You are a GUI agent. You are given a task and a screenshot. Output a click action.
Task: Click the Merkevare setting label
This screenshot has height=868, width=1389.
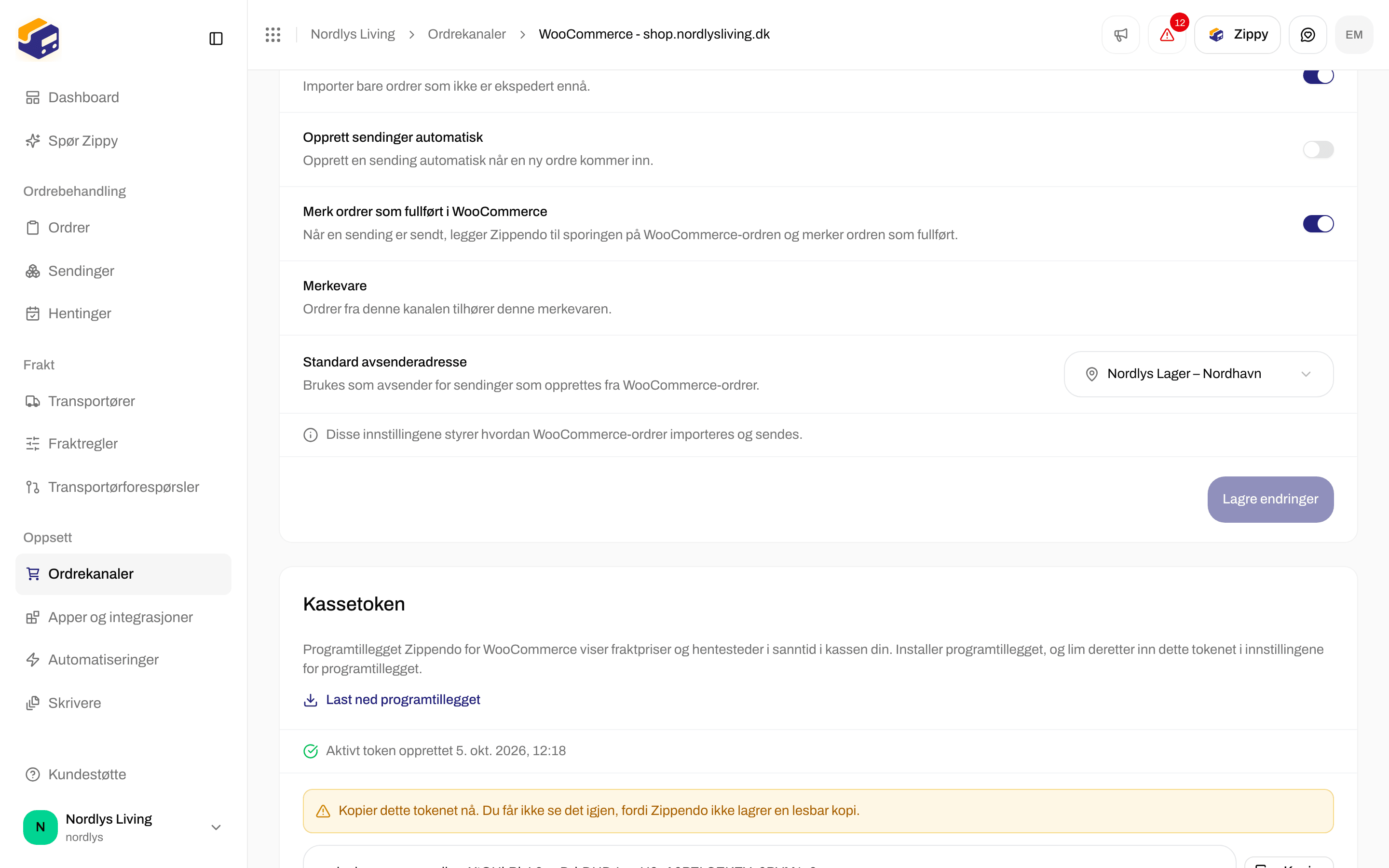335,286
